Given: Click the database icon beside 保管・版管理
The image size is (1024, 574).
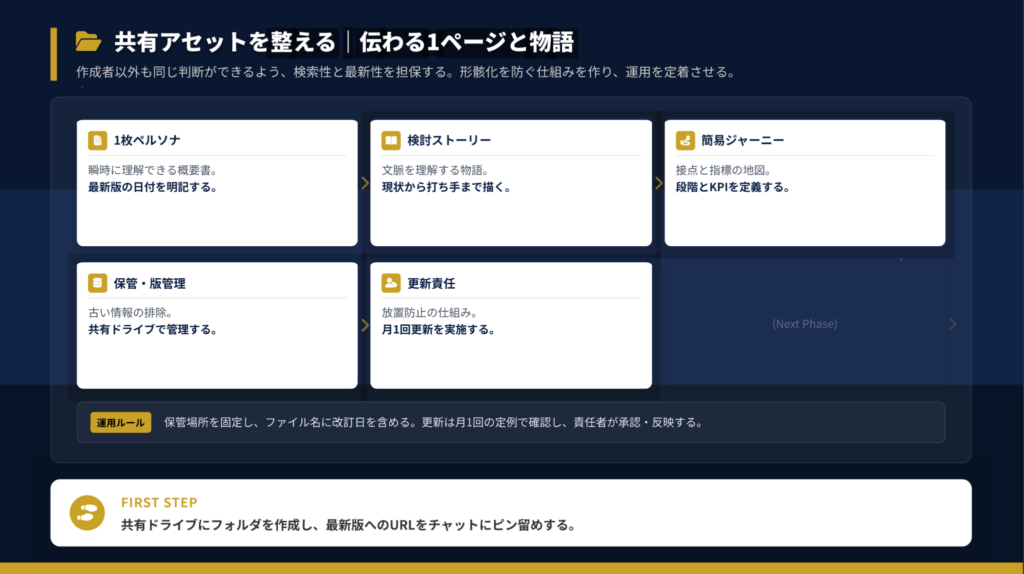Looking at the screenshot, I should pos(97,283).
